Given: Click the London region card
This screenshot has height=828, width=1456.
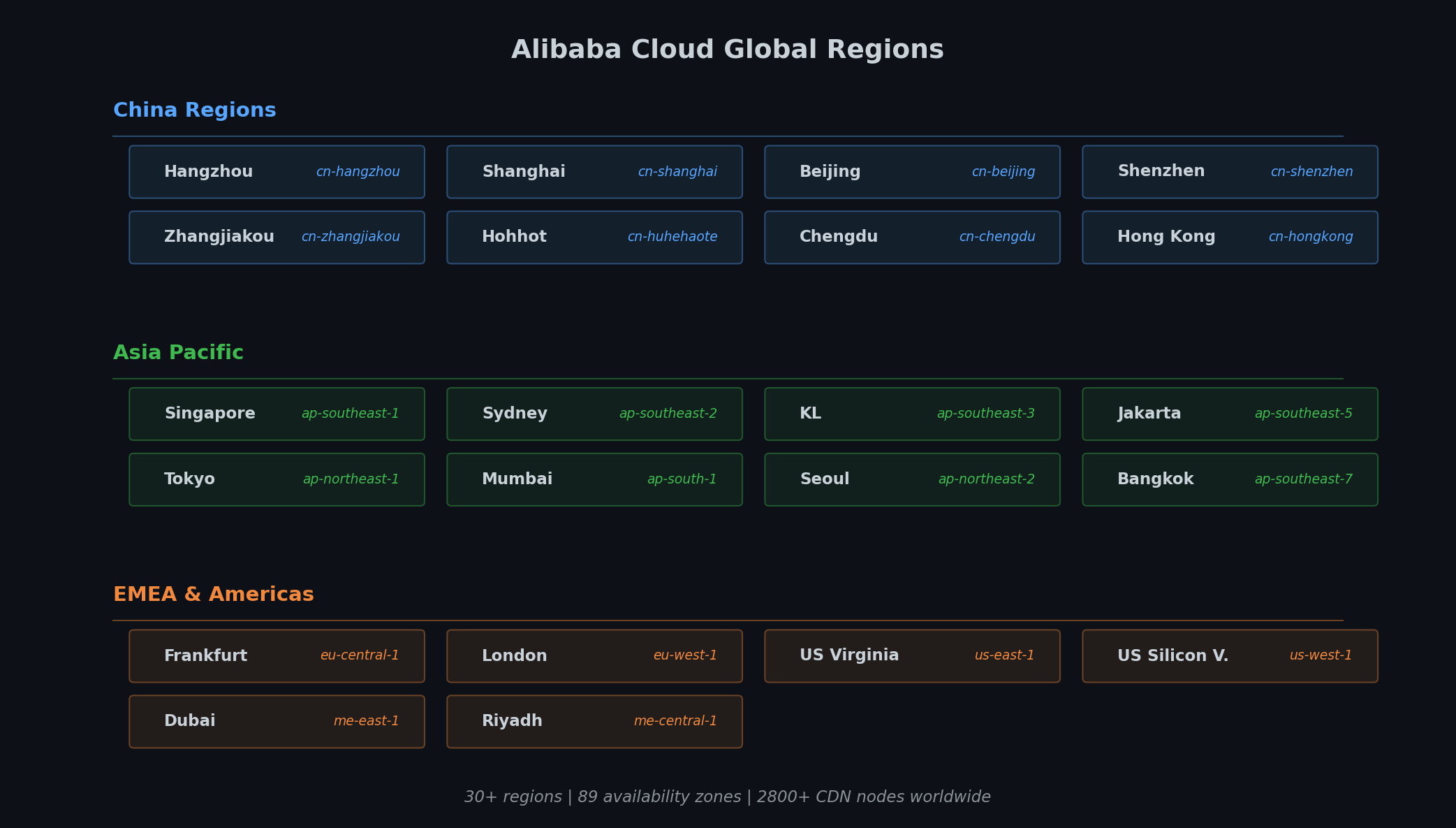Looking at the screenshot, I should coord(594,656).
